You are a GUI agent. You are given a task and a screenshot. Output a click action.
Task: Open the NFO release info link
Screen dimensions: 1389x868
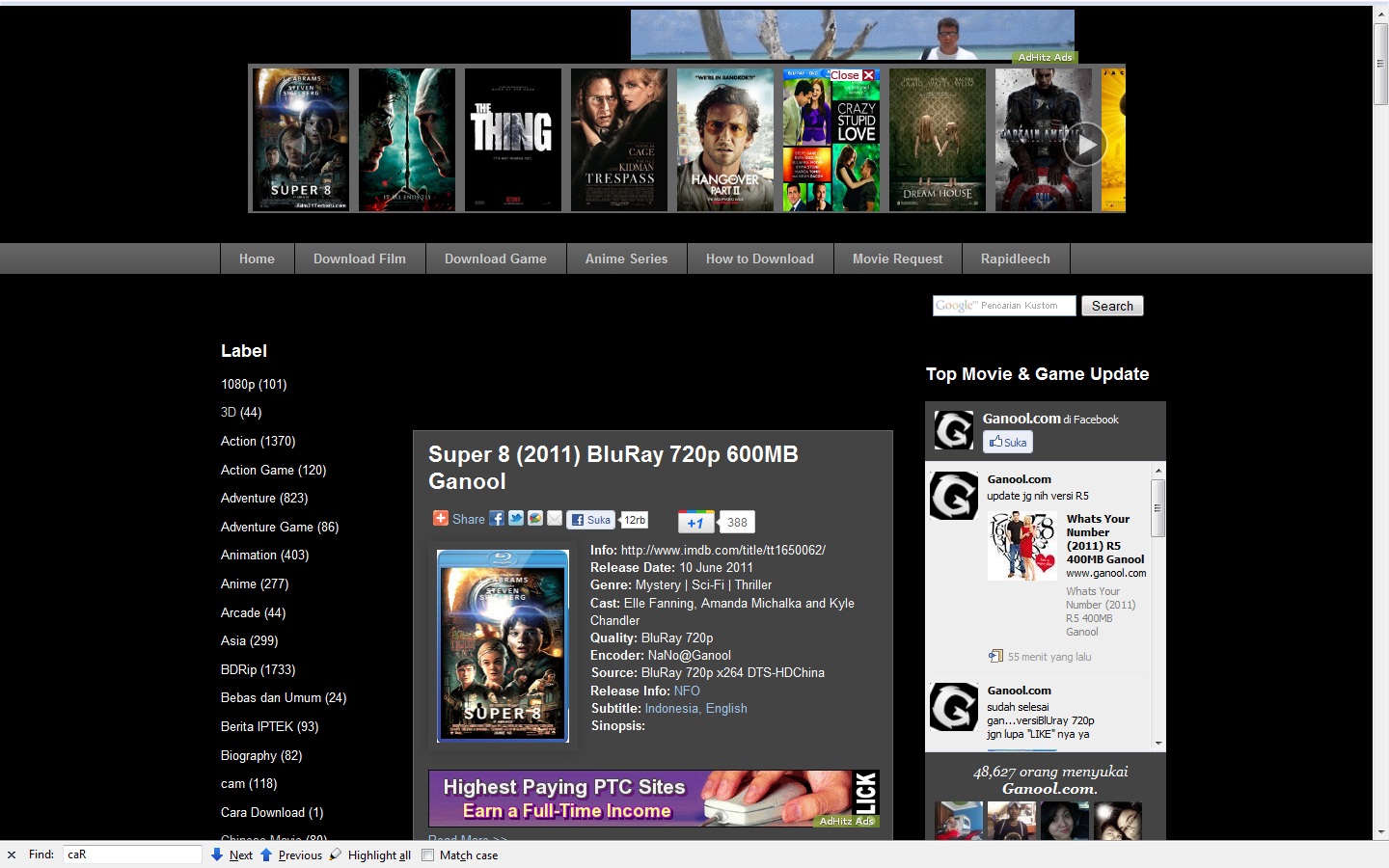(x=687, y=691)
